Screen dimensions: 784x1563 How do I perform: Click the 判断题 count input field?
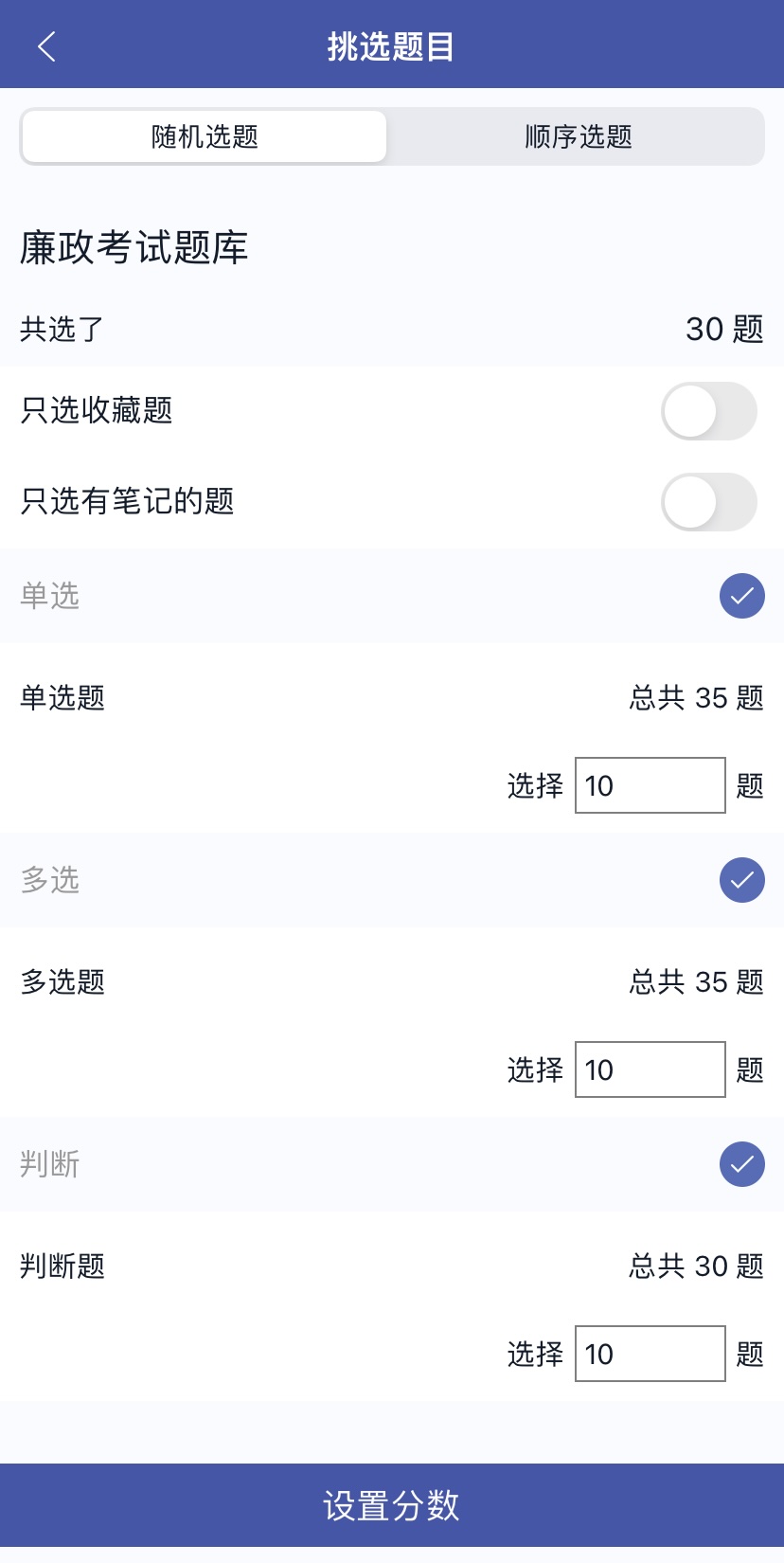pos(650,1354)
